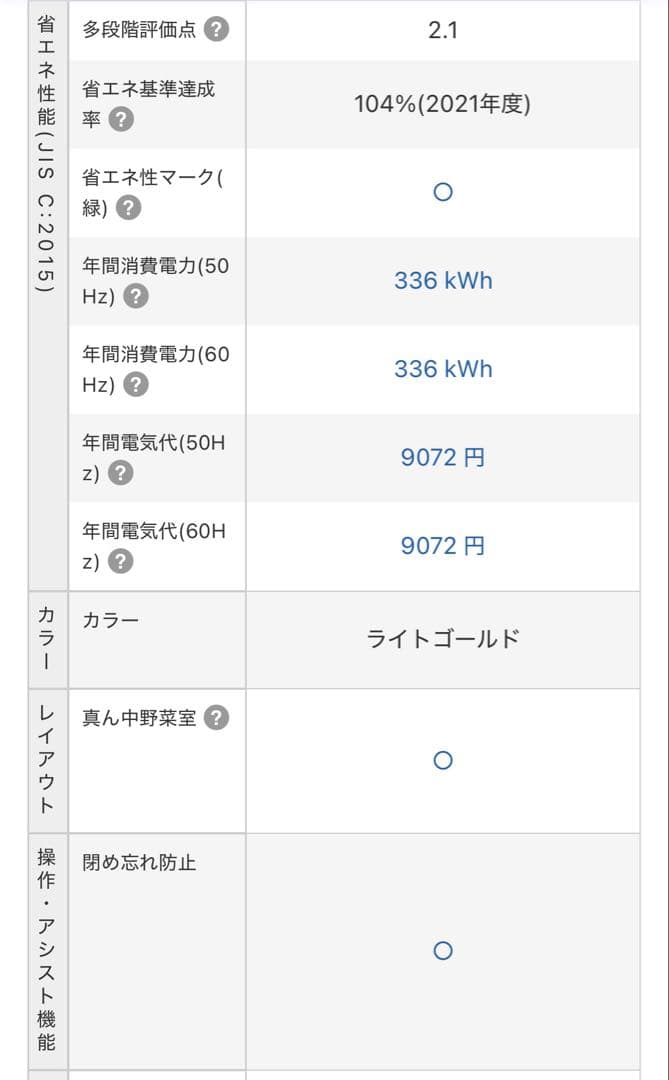Select the circle mark for 省エネ性マーク(緑)

pyautogui.click(x=442, y=192)
